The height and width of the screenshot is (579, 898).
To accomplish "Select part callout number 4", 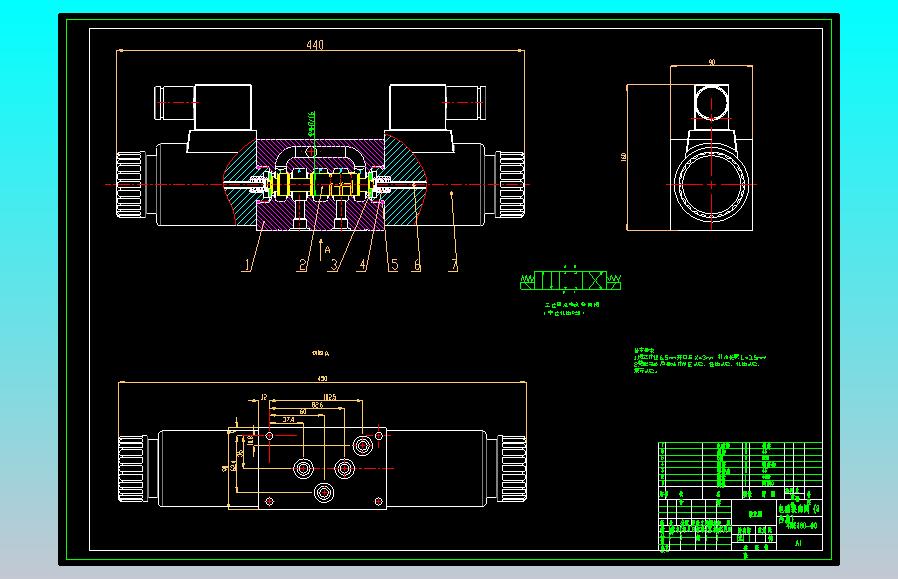I will coord(362,265).
